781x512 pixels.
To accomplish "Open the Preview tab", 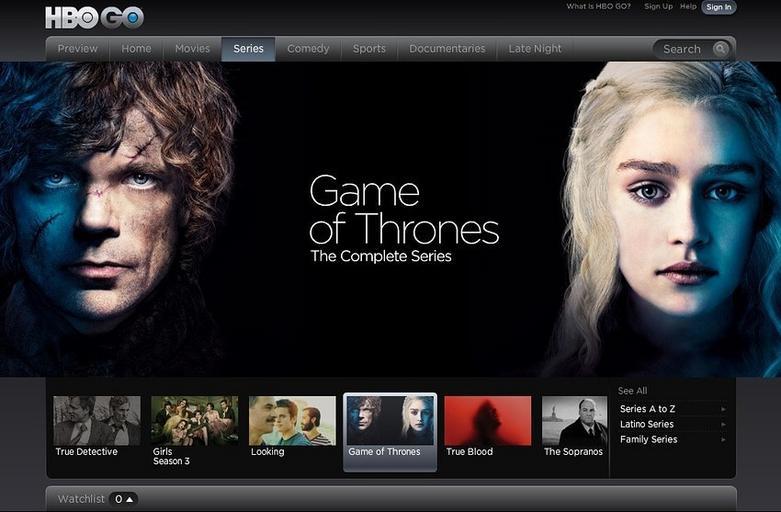I will pos(78,49).
